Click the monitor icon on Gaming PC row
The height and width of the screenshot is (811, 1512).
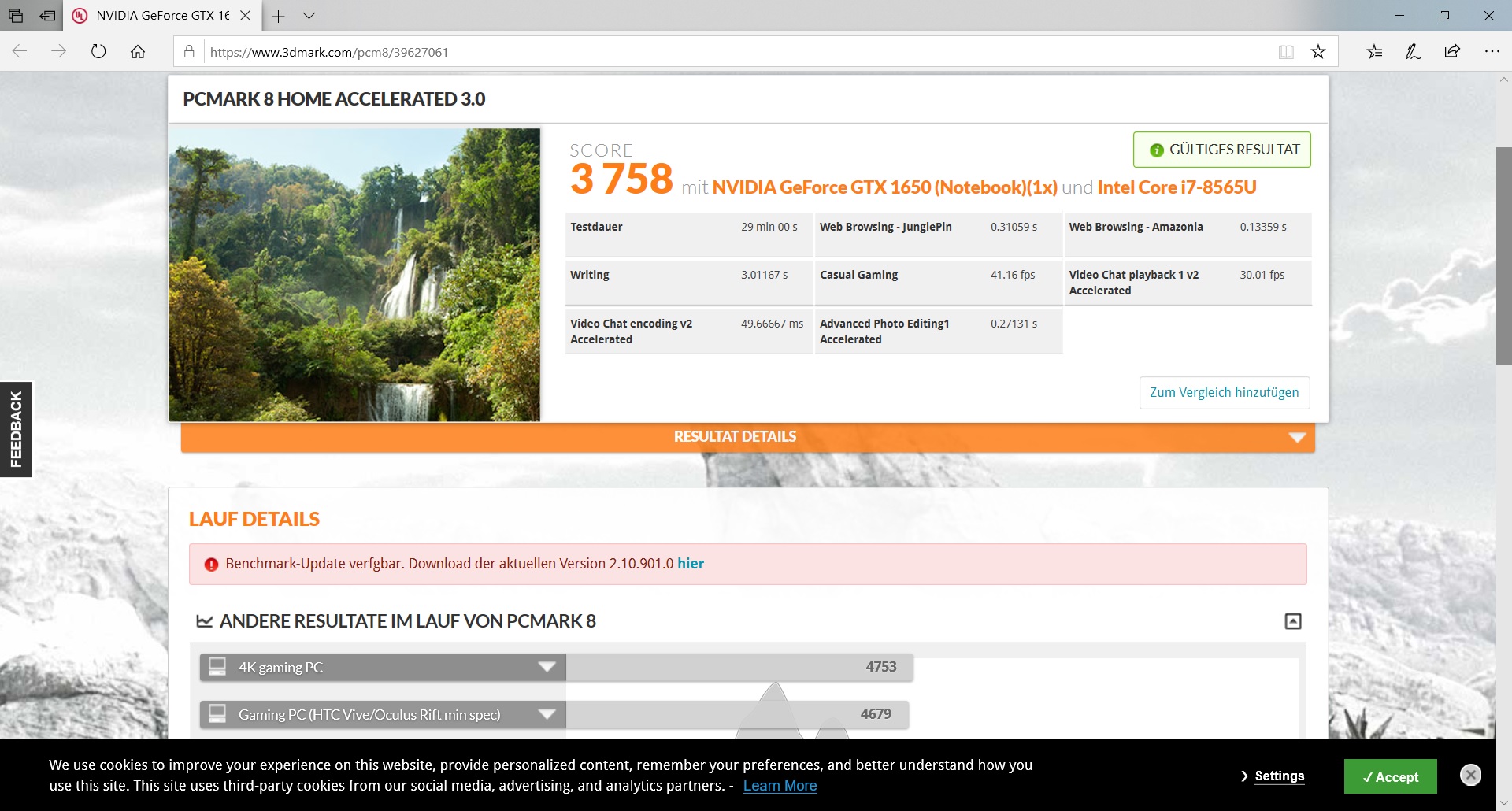pyautogui.click(x=217, y=714)
